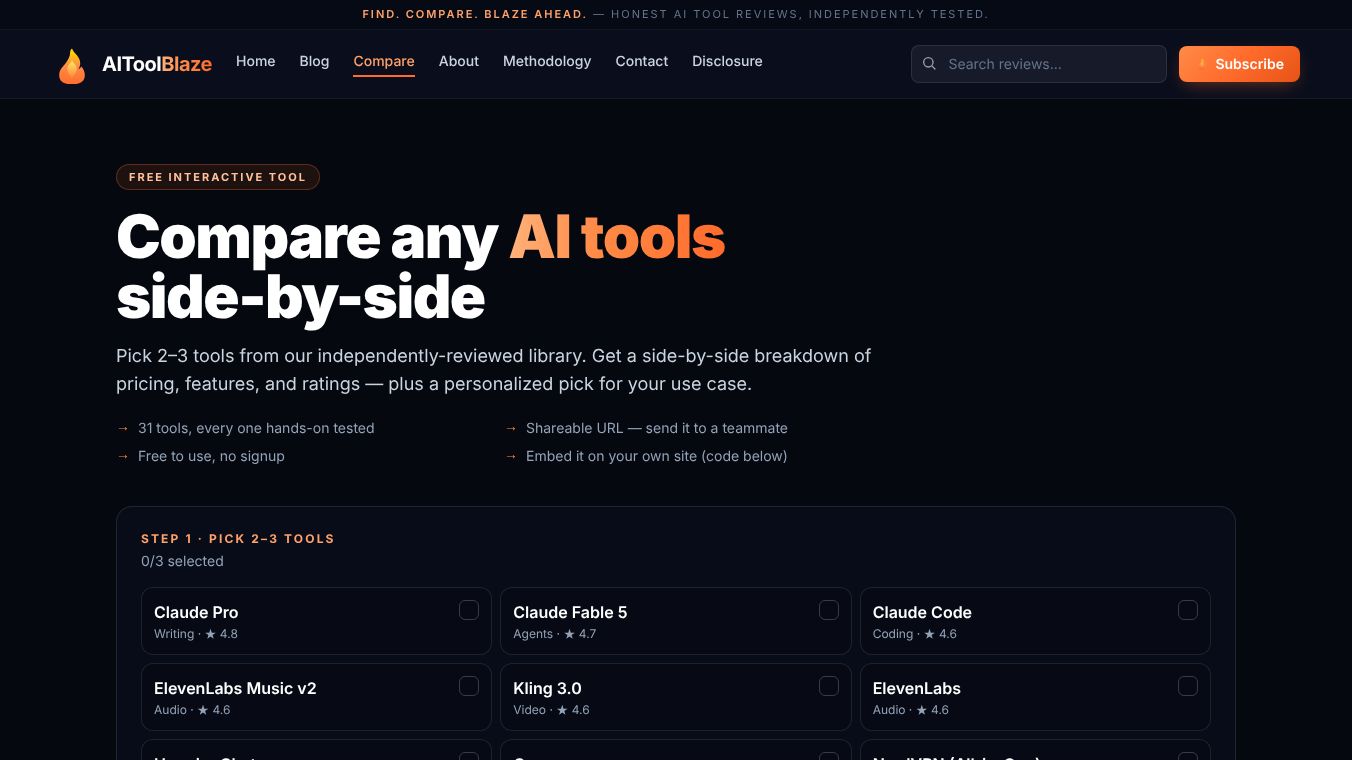Click the 'Writing · ★ 4.8' rating text
The image size is (1352, 760).
pyautogui.click(x=196, y=634)
